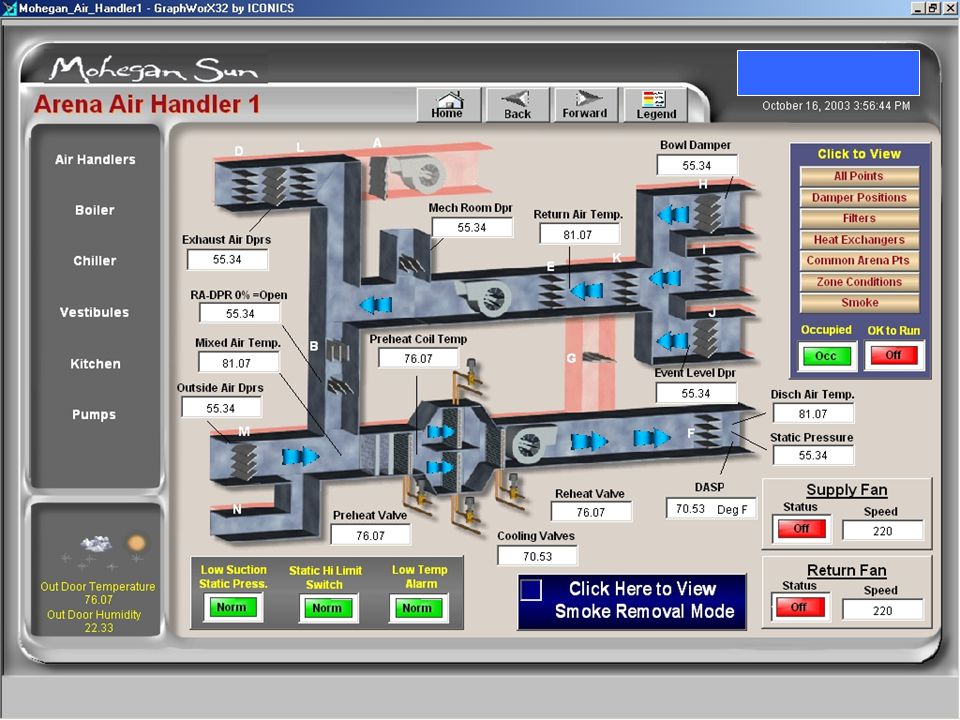
Task: Select the mech room damper icon
Action: (411, 263)
